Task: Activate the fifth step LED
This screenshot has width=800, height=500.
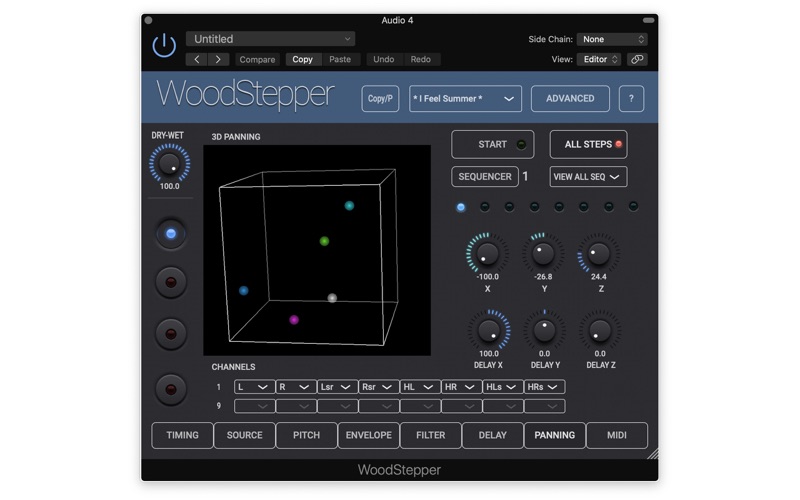Action: coord(559,207)
